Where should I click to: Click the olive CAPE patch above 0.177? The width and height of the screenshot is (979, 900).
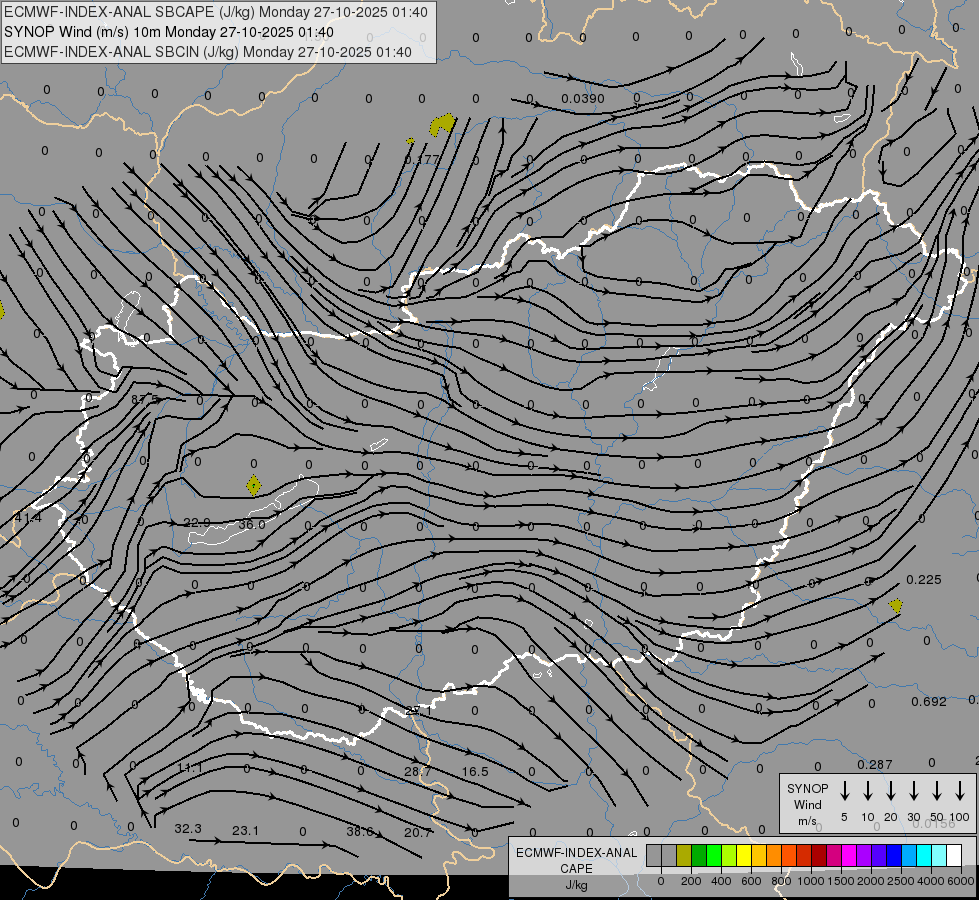pyautogui.click(x=442, y=124)
